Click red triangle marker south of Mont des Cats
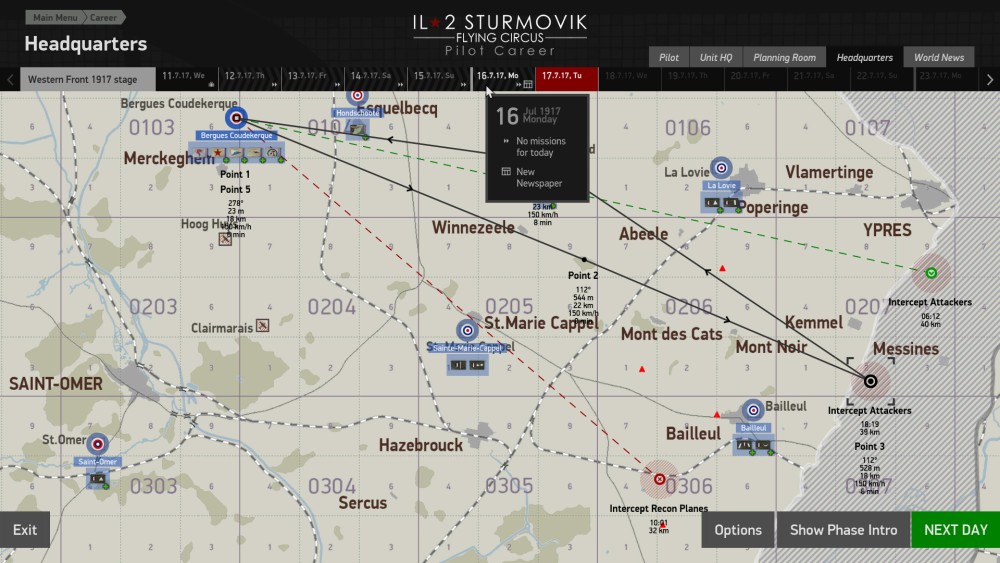The image size is (1000, 563). [x=642, y=369]
